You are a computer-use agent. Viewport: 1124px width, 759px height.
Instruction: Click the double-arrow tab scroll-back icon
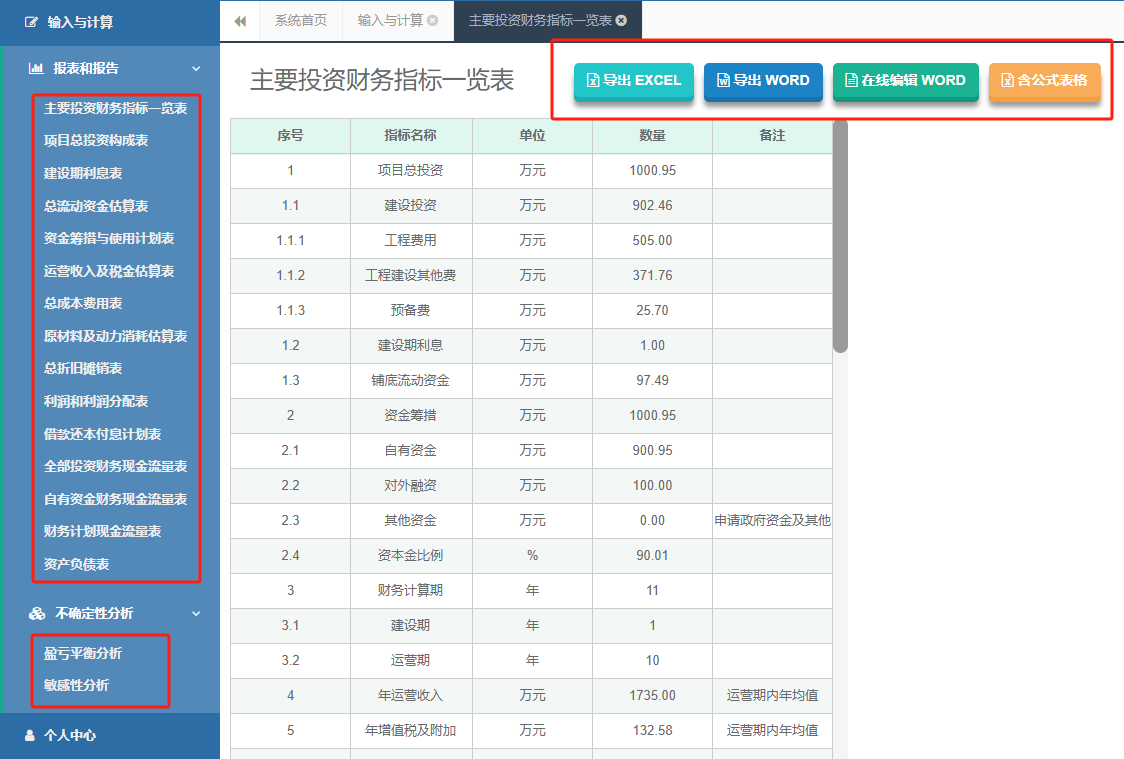tap(240, 21)
